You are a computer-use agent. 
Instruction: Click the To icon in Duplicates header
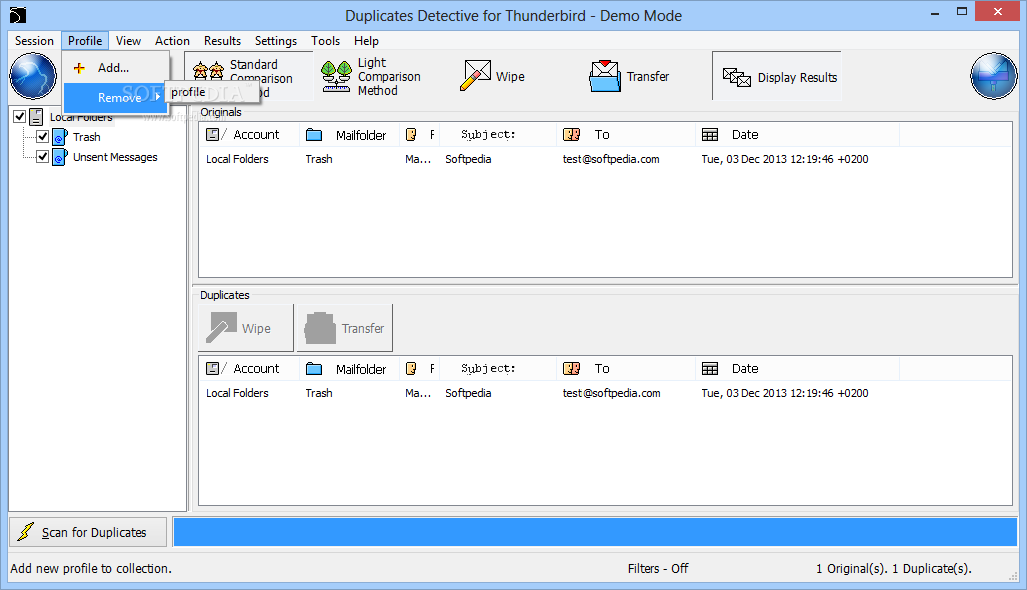coord(572,369)
